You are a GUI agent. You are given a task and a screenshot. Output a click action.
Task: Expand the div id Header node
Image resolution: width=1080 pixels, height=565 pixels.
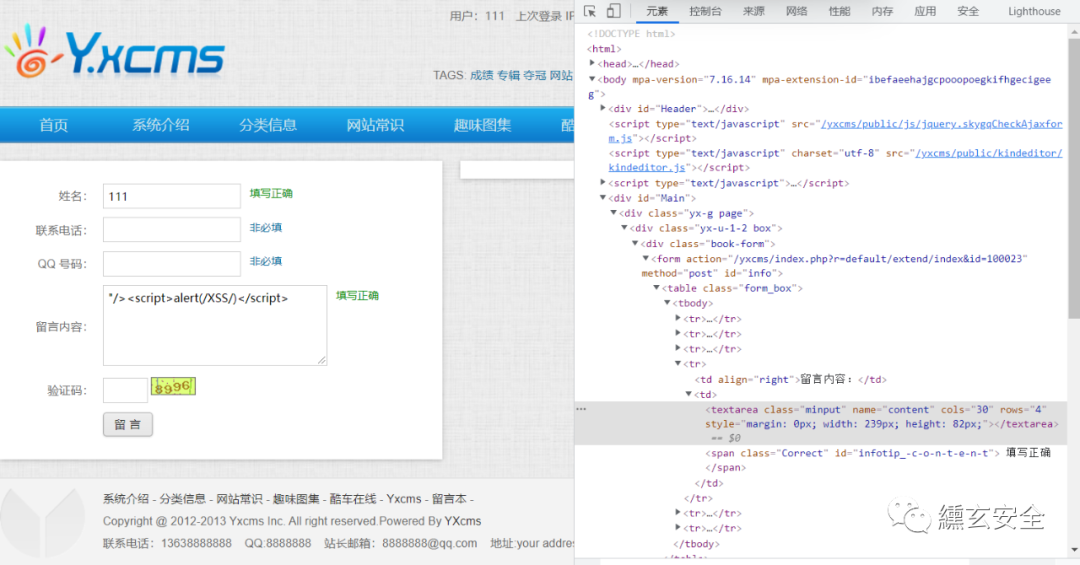603,108
